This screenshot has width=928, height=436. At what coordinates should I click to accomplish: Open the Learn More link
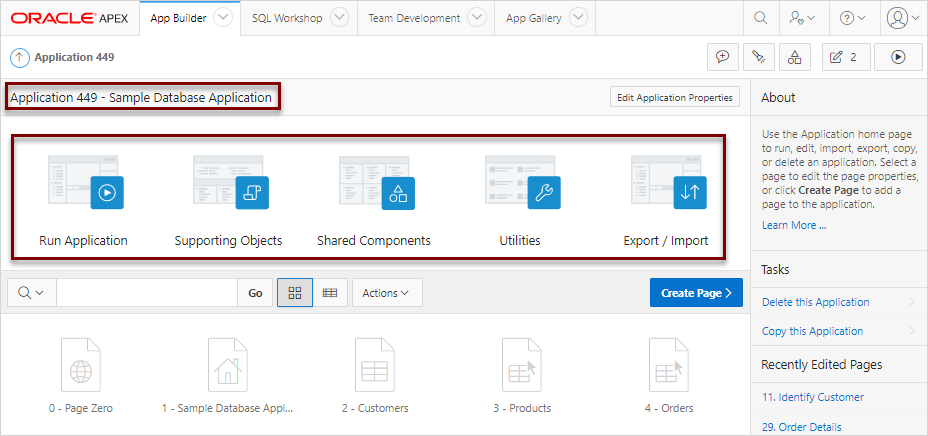(794, 225)
